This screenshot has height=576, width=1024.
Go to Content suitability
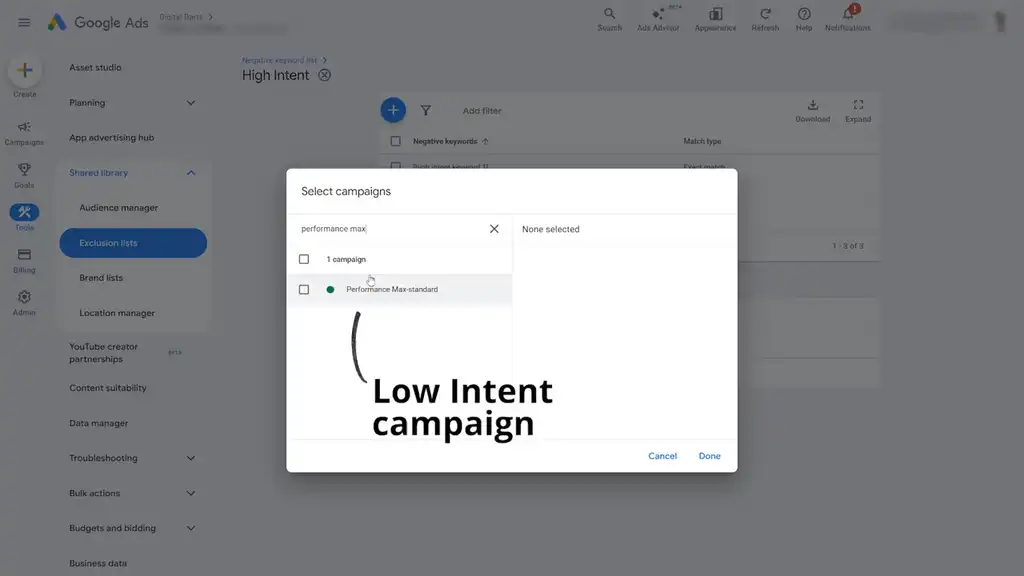(108, 388)
